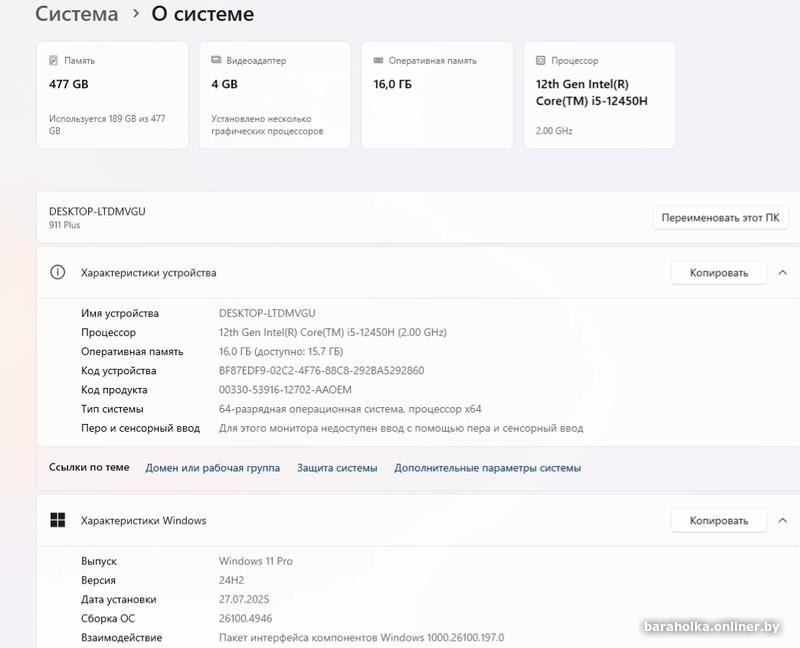Click the Память storage card icon
The image size is (800, 648).
click(53, 60)
